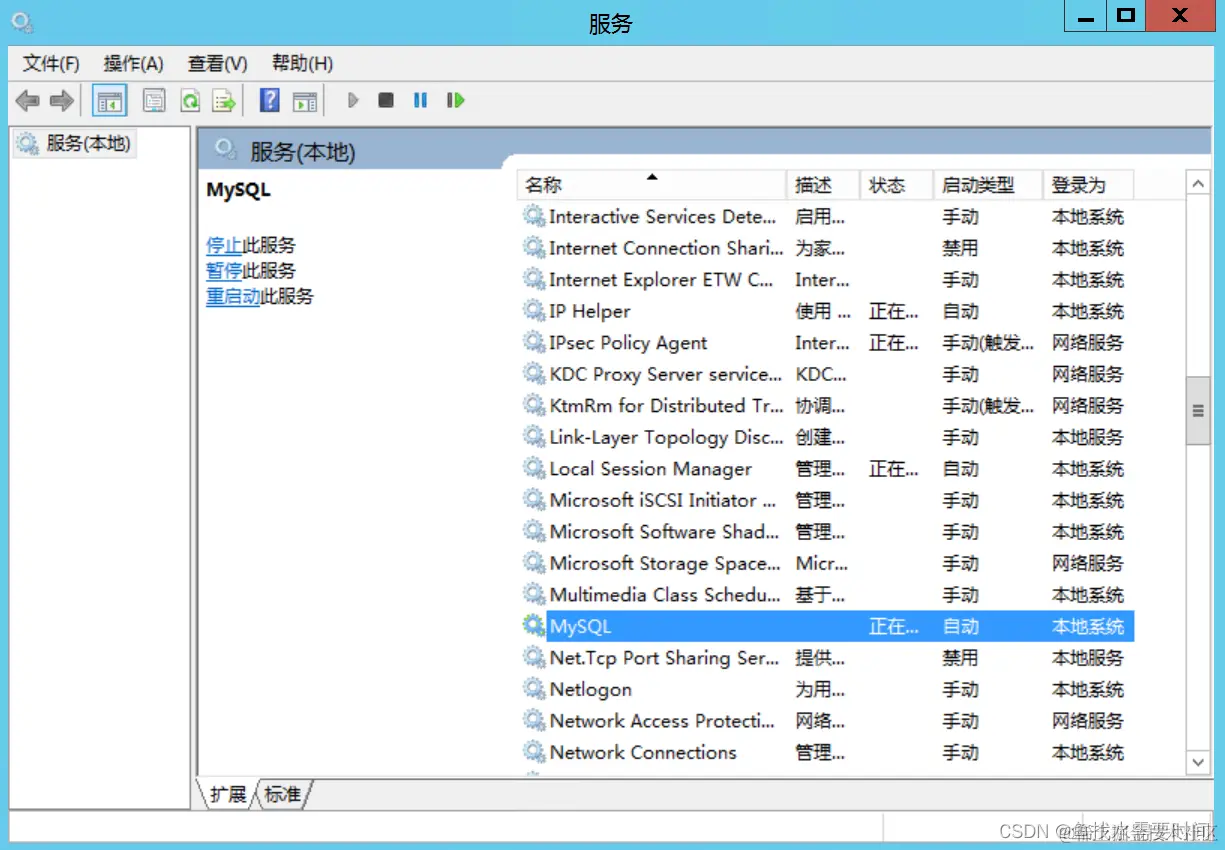Toggle the show/hide console tree icon
The image size is (1225, 850).
point(110,100)
